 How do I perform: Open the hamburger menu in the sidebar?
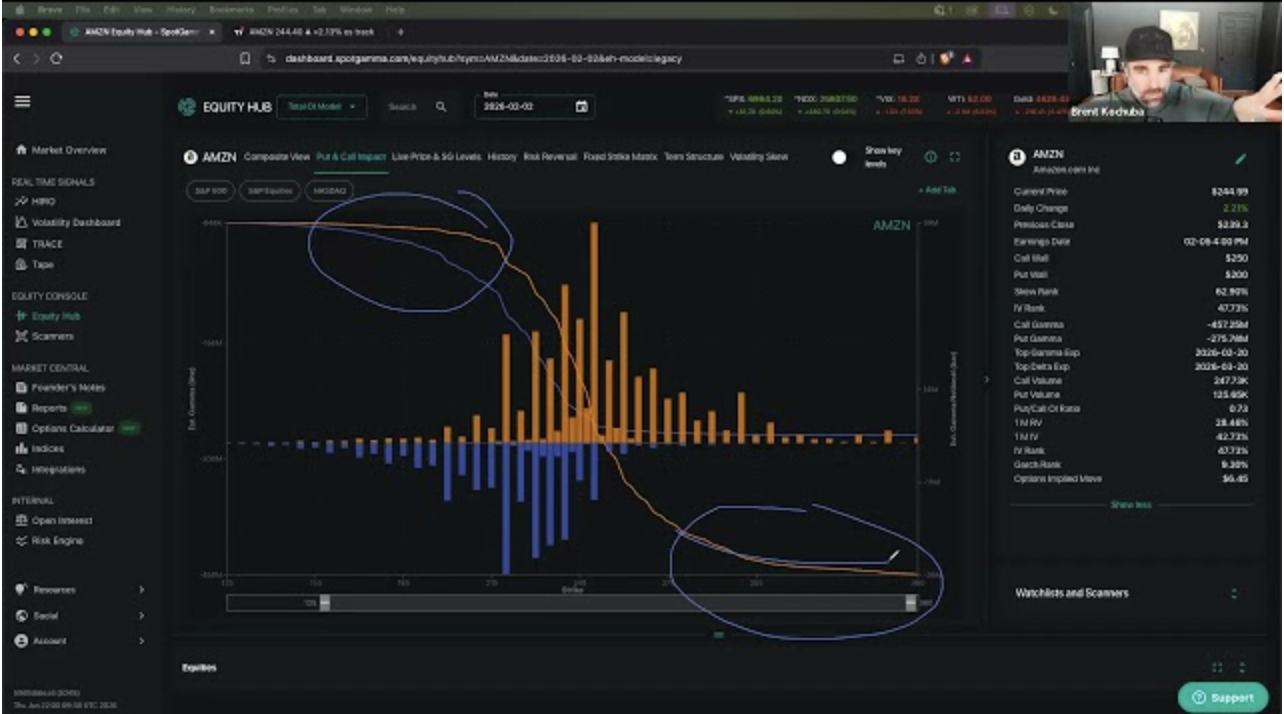(22, 102)
